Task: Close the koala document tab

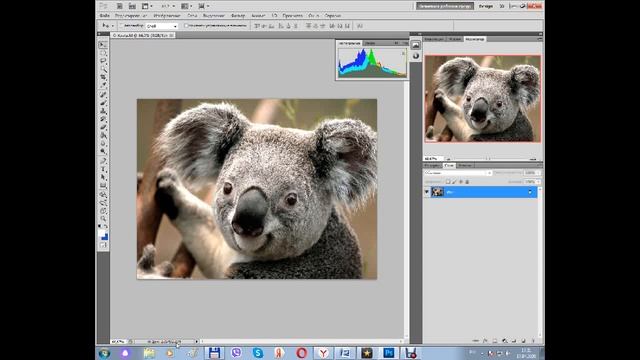Action: click(x=171, y=36)
